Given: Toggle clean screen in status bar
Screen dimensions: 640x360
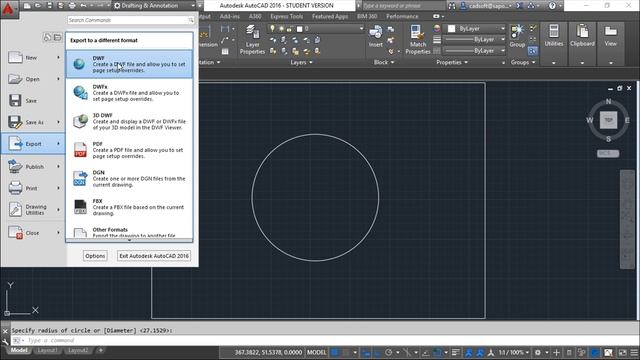Looking at the screenshot, I should [x=622, y=352].
